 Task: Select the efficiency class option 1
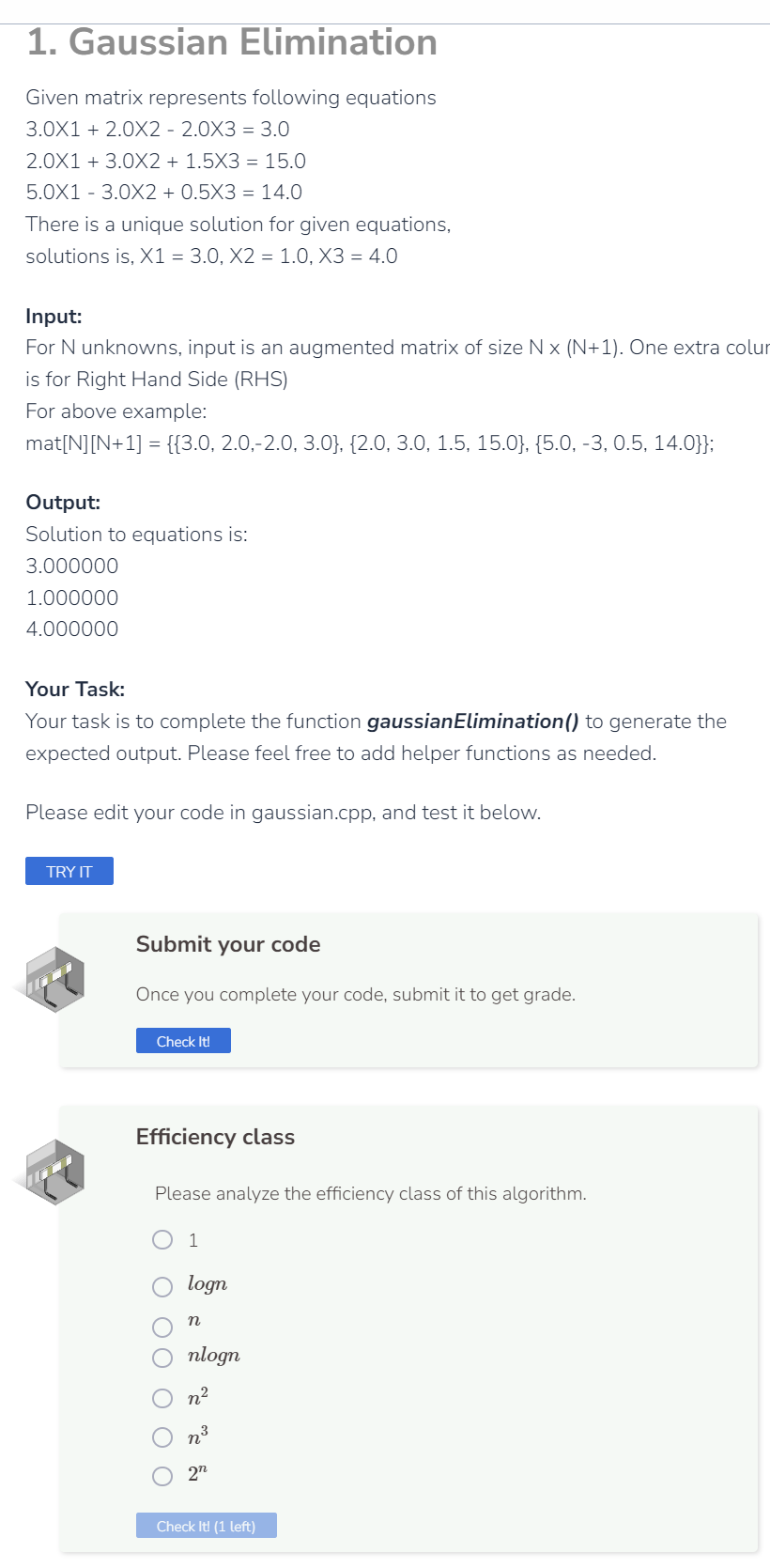tap(162, 1240)
